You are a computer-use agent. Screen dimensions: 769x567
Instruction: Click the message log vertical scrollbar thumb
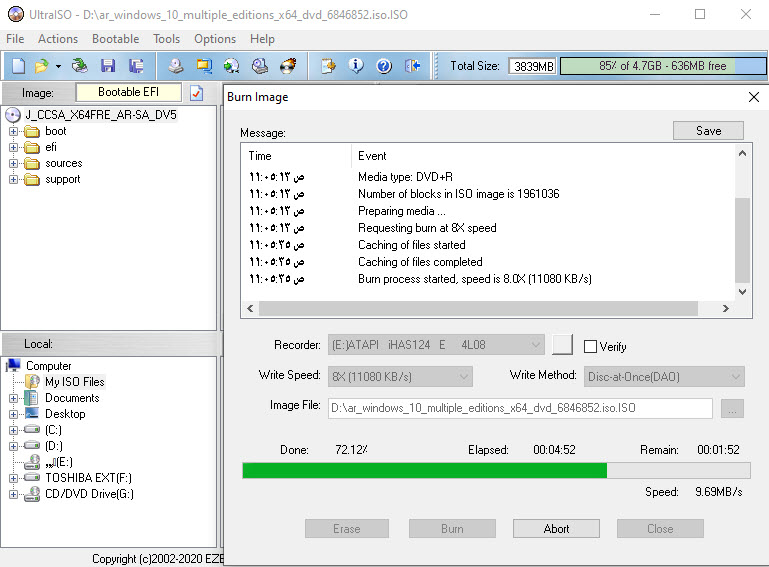(743, 240)
